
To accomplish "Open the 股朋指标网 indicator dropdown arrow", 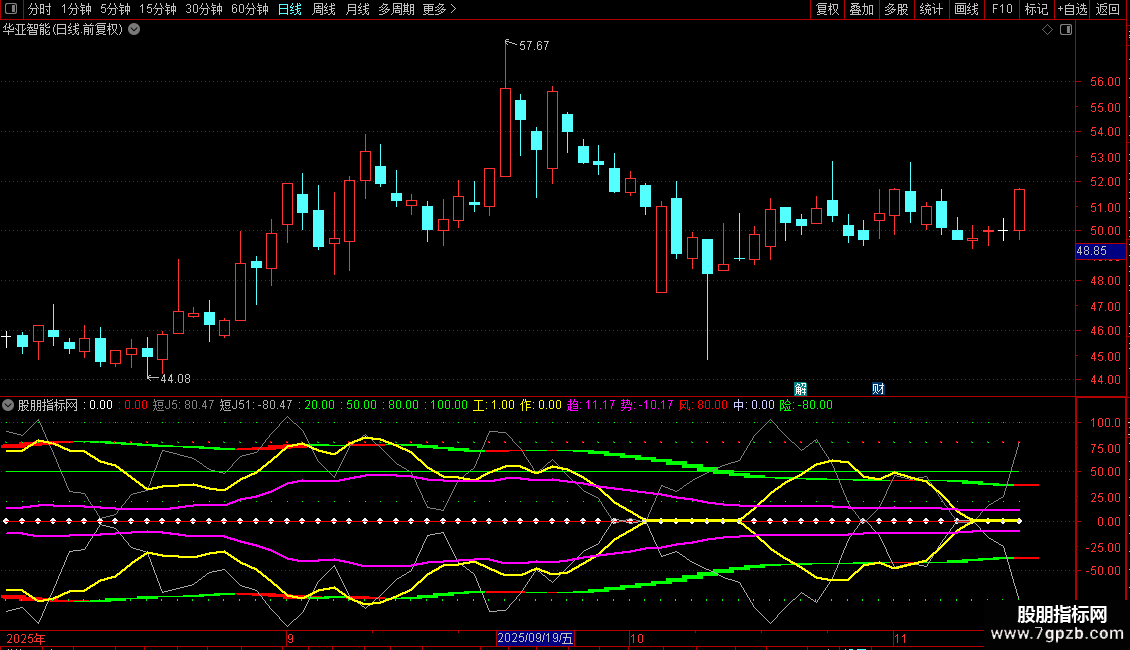I will tap(9, 405).
